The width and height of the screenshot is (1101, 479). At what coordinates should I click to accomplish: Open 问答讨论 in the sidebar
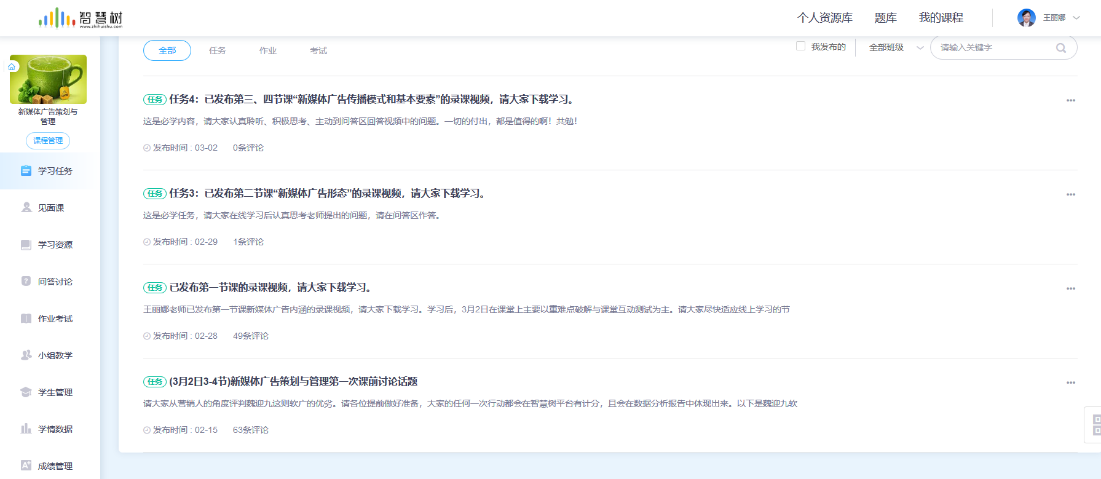click(54, 282)
